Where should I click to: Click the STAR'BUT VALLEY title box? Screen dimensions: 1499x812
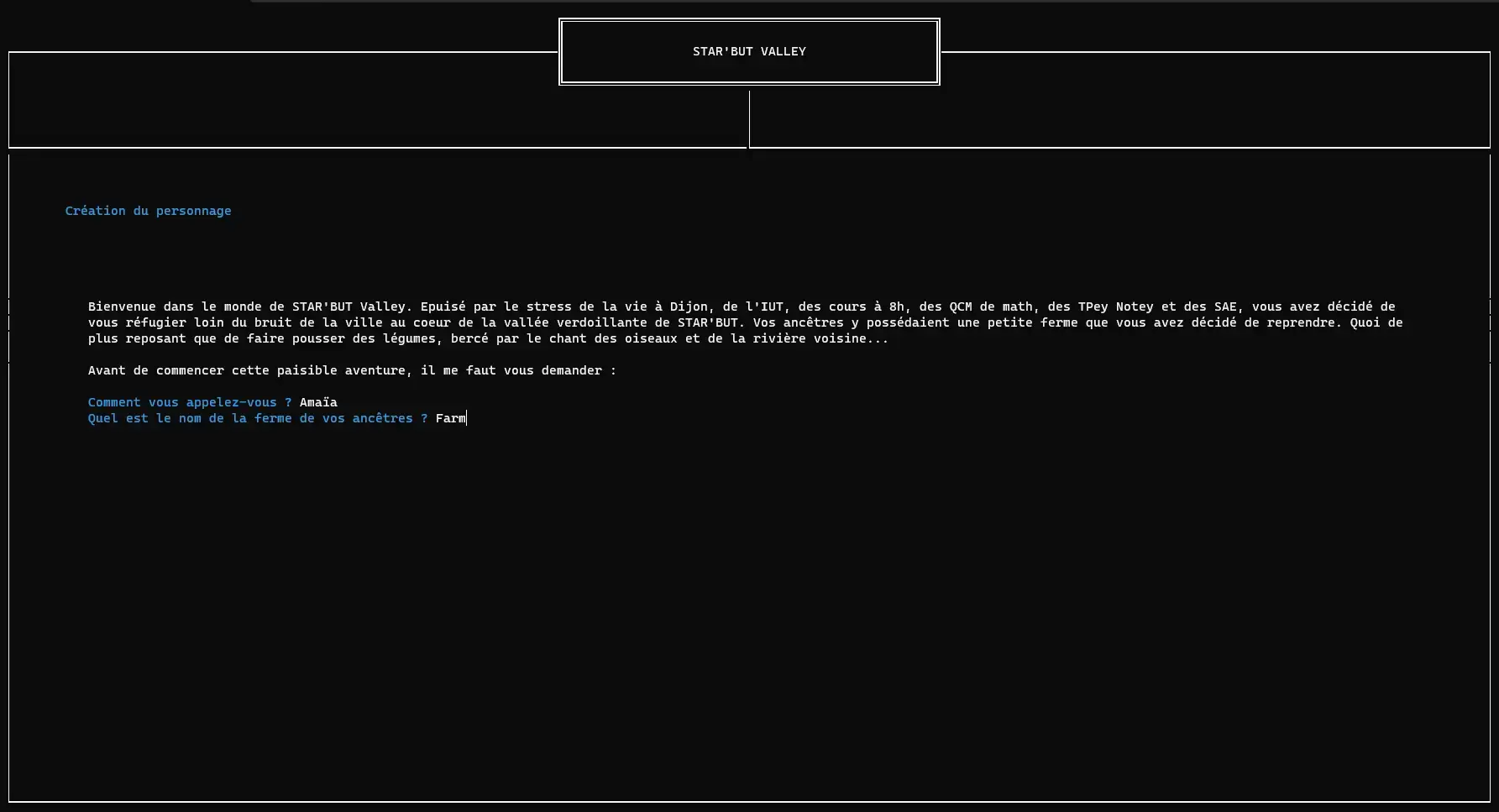749,51
